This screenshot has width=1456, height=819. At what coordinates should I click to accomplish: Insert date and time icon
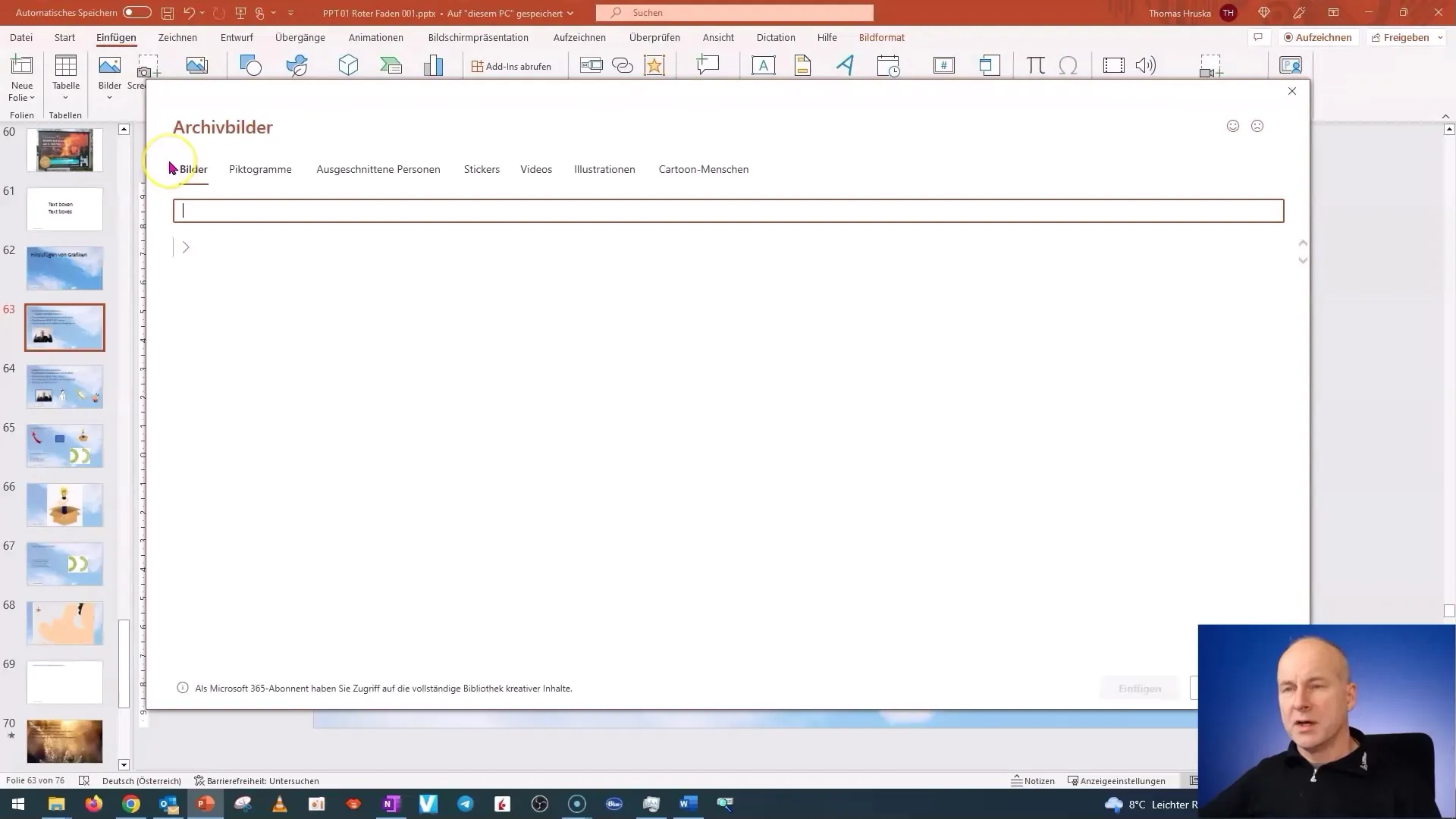coord(888,66)
